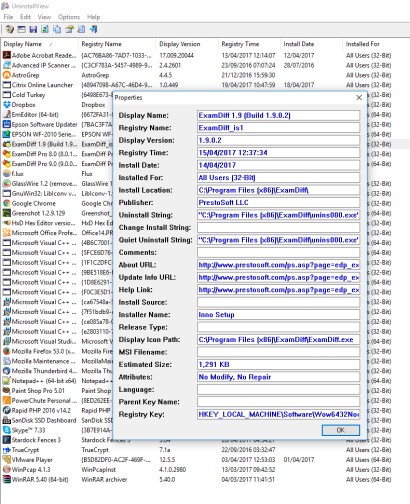Click registry name WinRAR archiver

(x=104, y=479)
